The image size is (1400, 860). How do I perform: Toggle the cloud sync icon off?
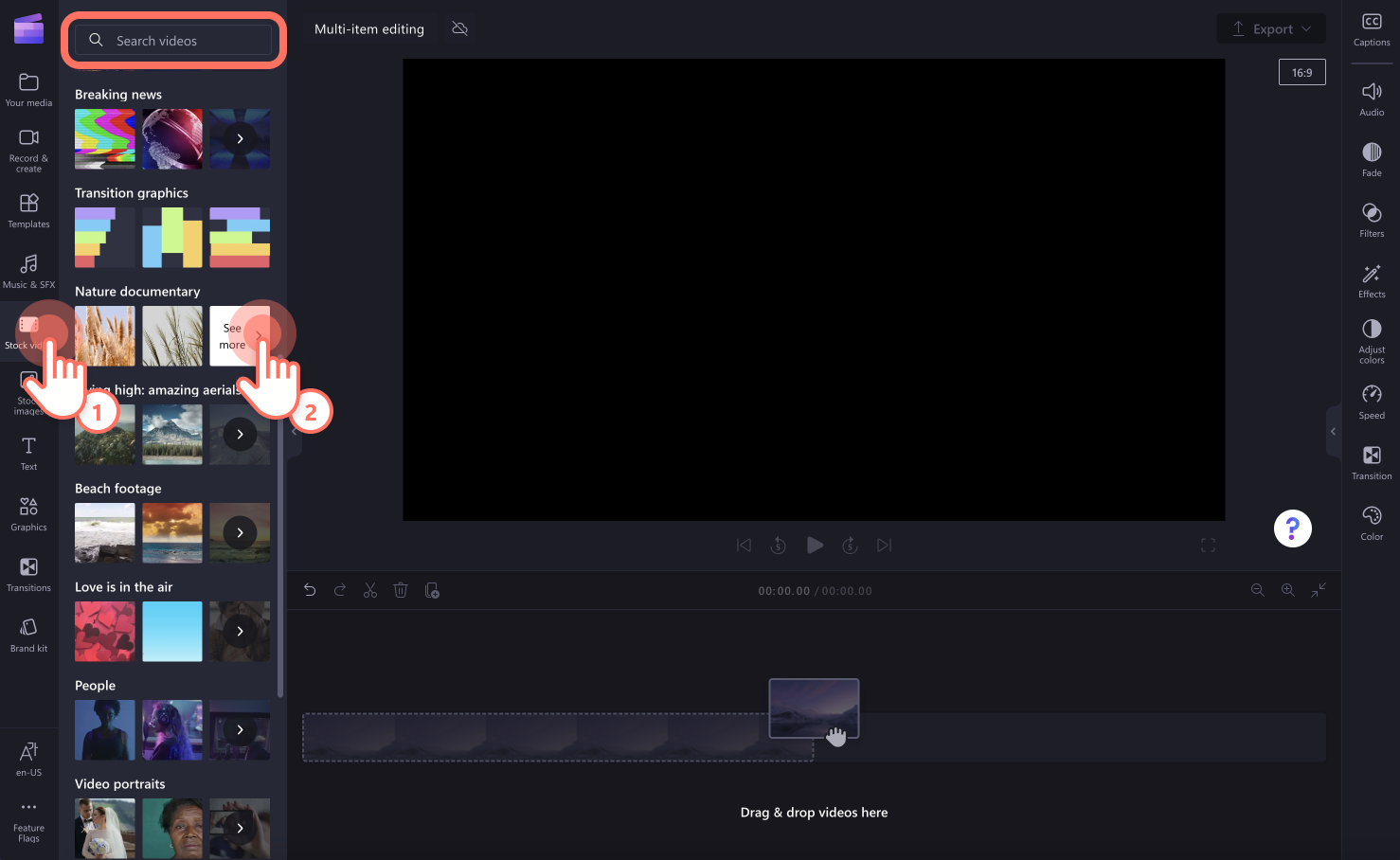[460, 28]
